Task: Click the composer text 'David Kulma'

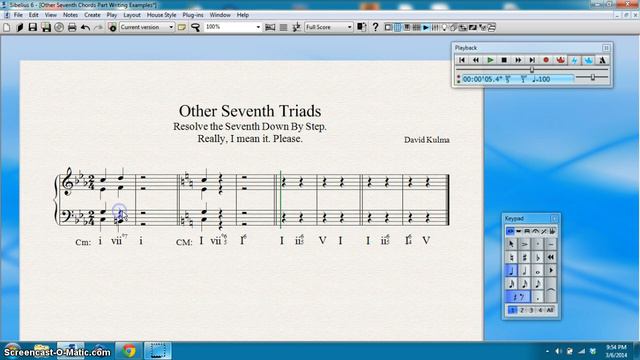Action: tap(427, 140)
